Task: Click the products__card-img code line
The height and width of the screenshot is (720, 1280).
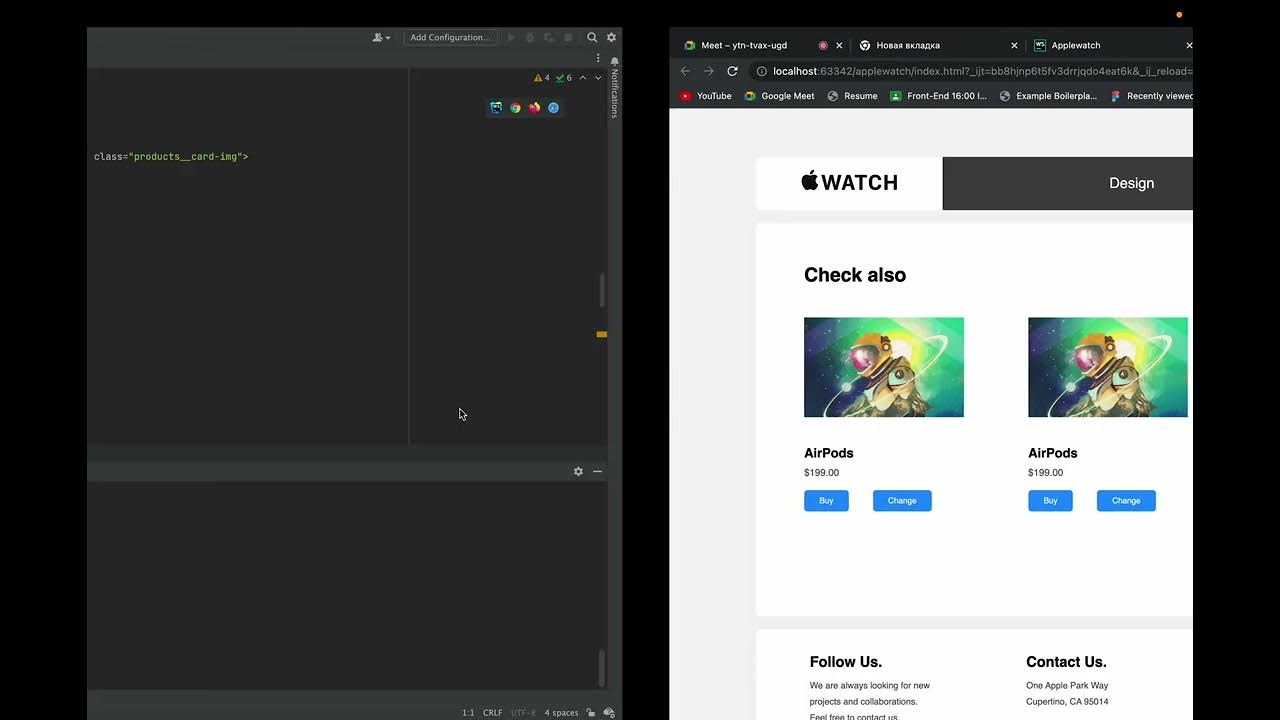Action: 171,157
